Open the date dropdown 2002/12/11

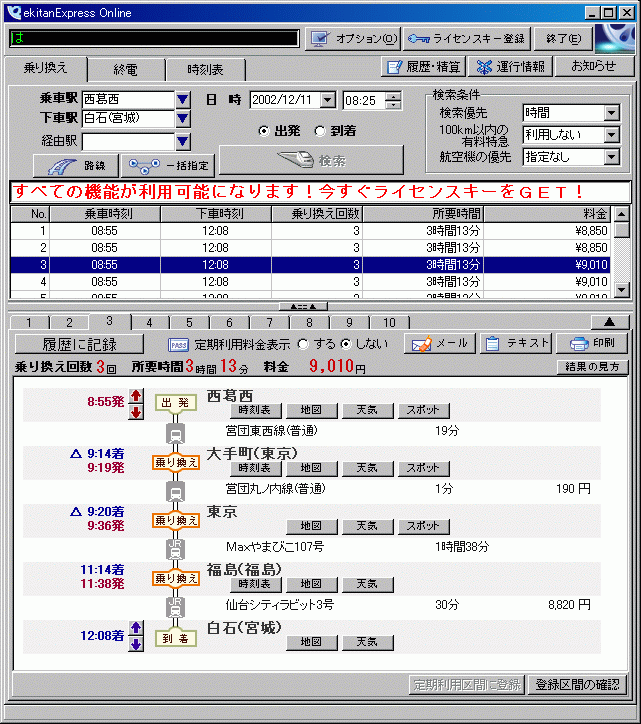[328, 100]
